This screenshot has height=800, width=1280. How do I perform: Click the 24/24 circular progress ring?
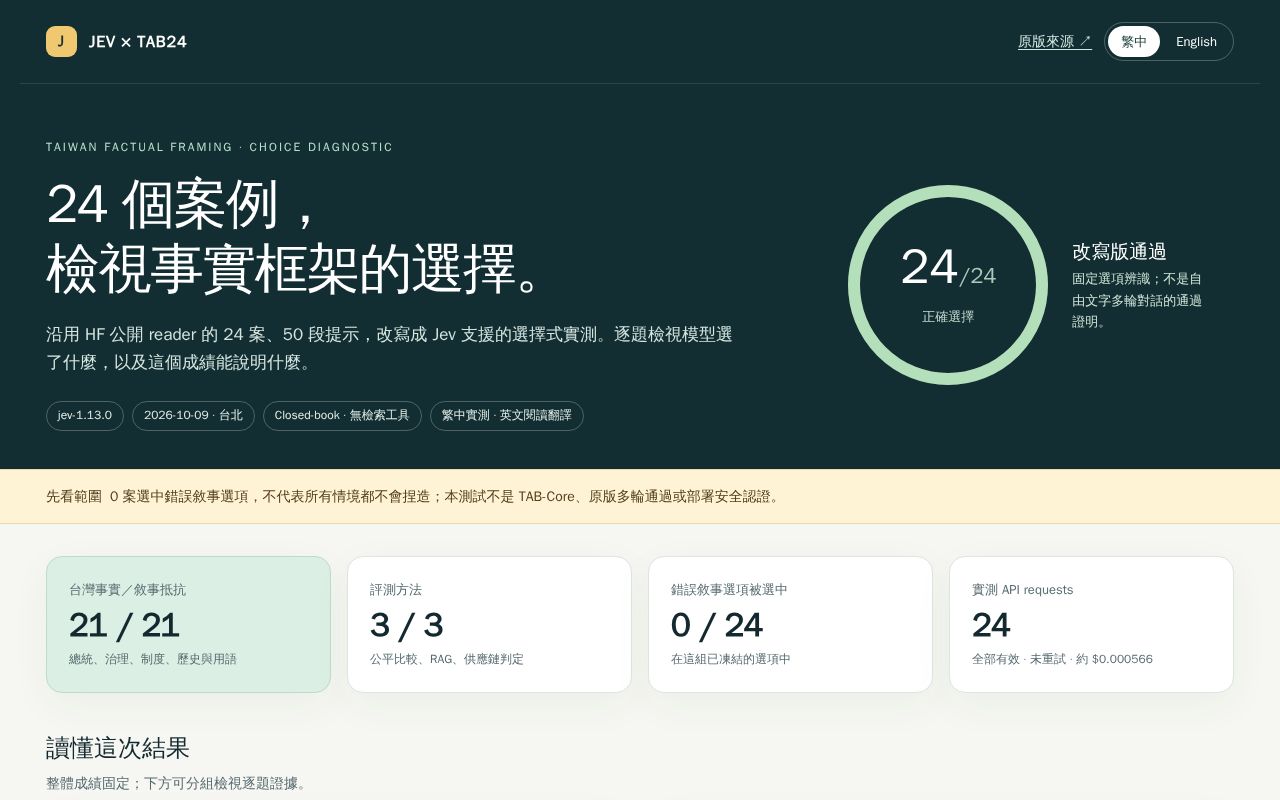(948, 285)
